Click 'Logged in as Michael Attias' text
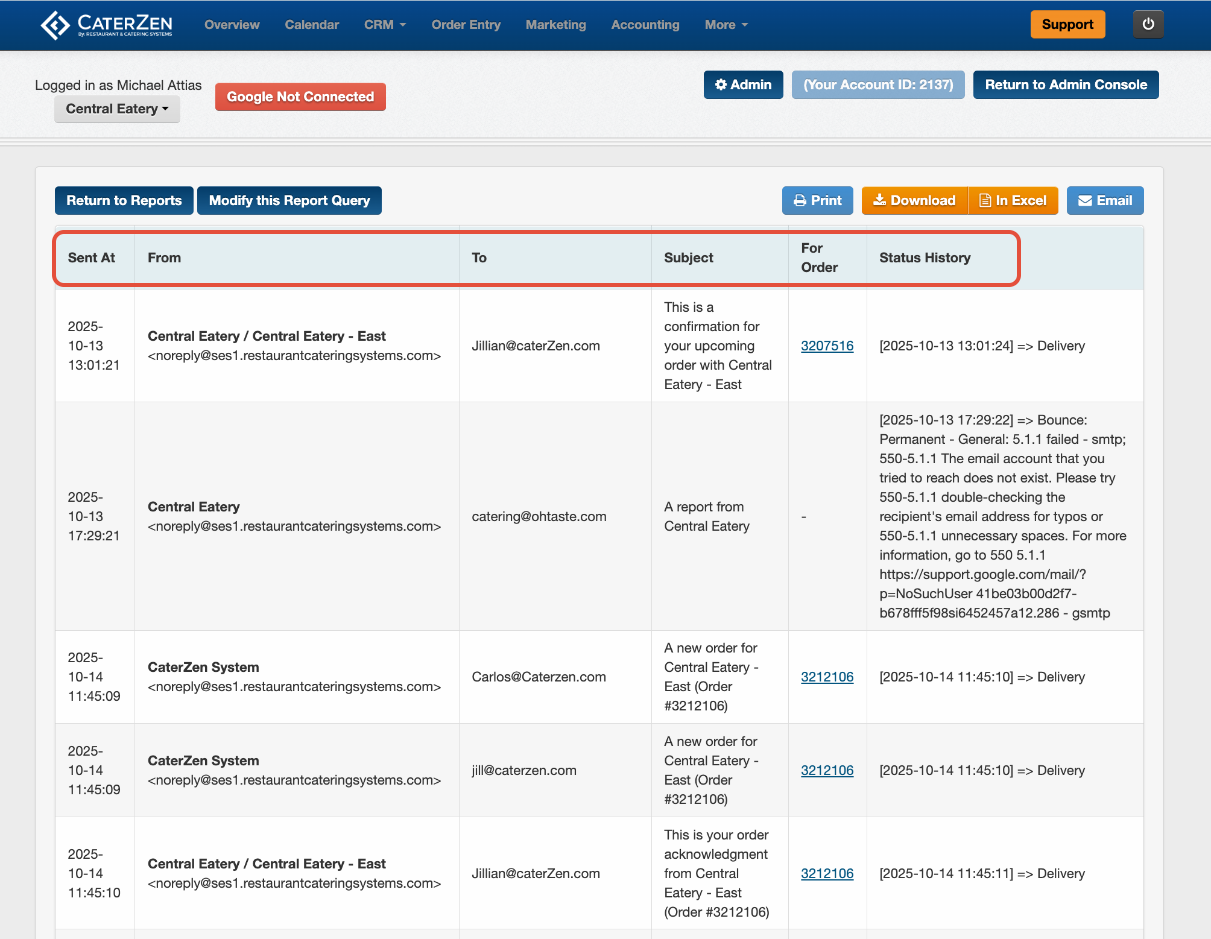 click(x=117, y=86)
